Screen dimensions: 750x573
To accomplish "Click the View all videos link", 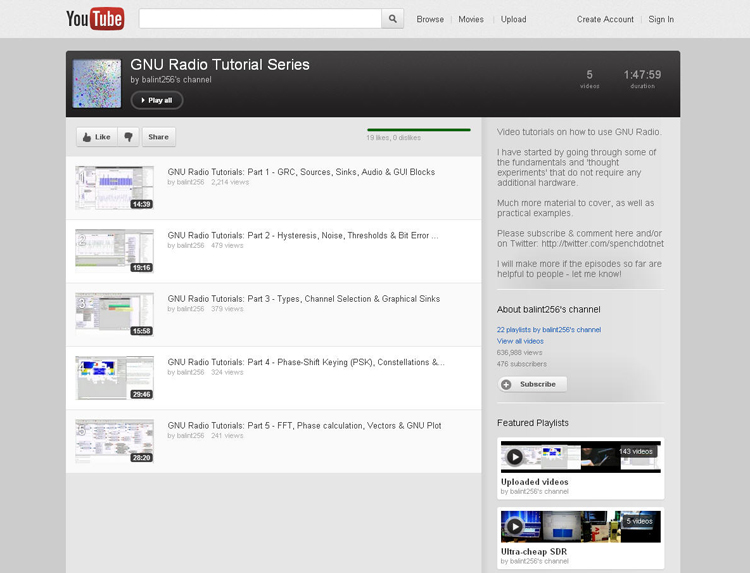I will (x=520, y=341).
